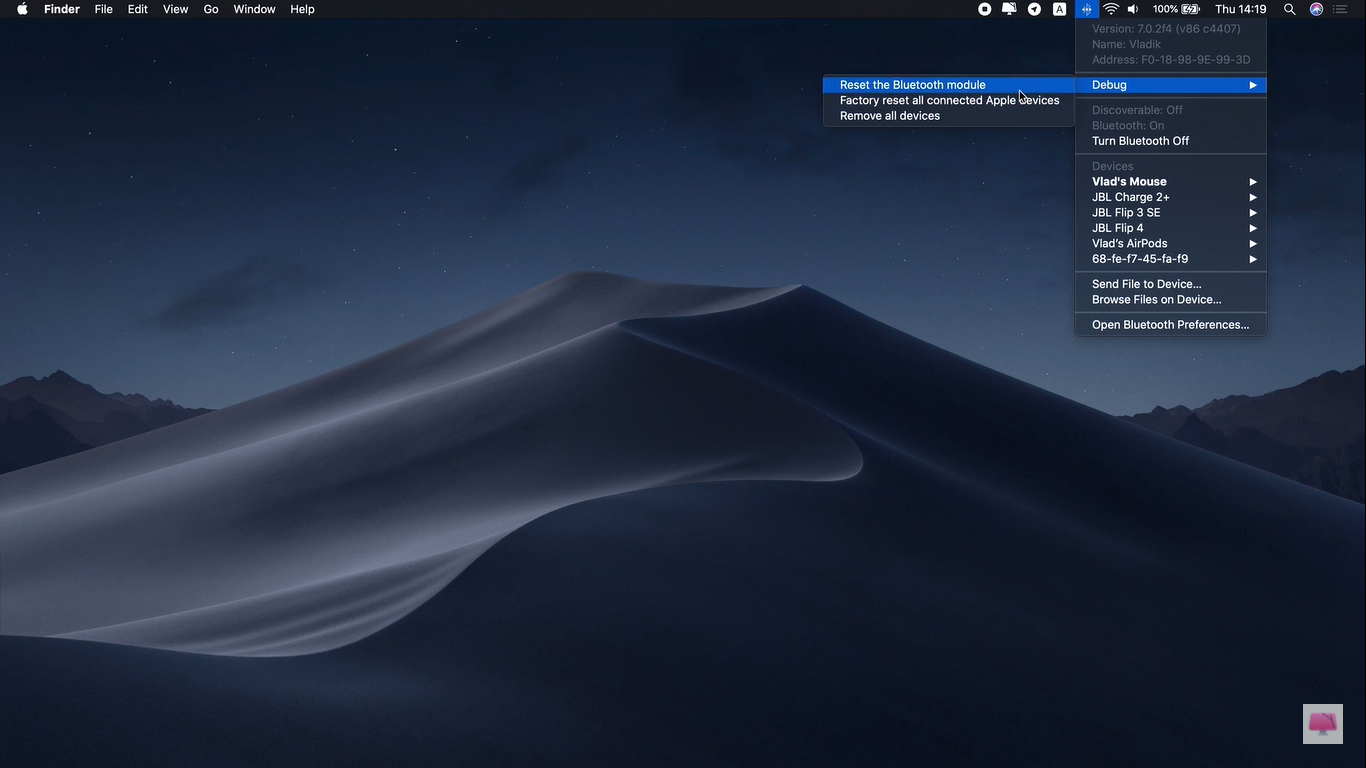
Task: Choose Factory reset all connected Apple devices
Action: [949, 100]
